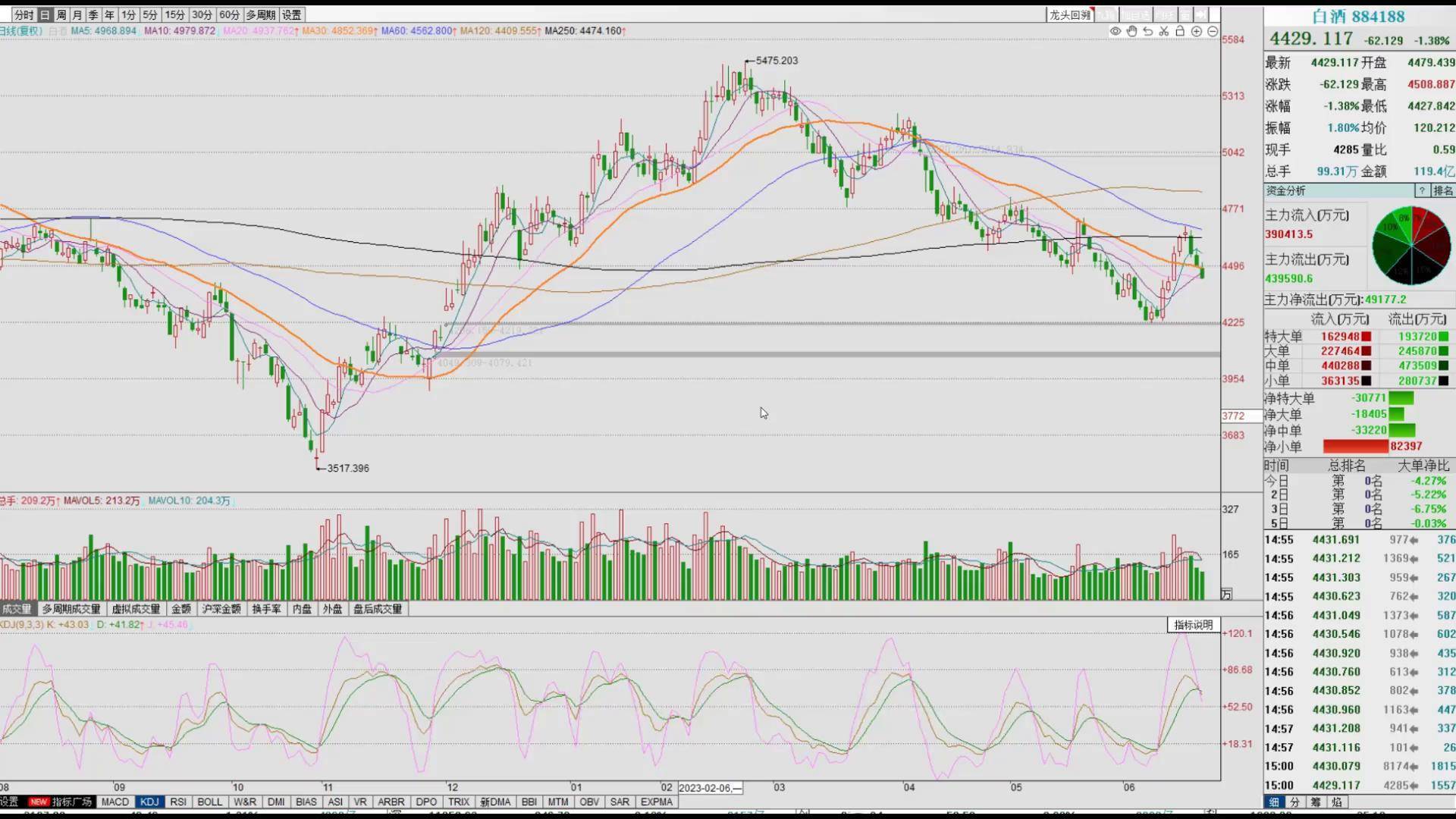
Task: Switch to 分时 intraday view
Action: pyautogui.click(x=24, y=14)
